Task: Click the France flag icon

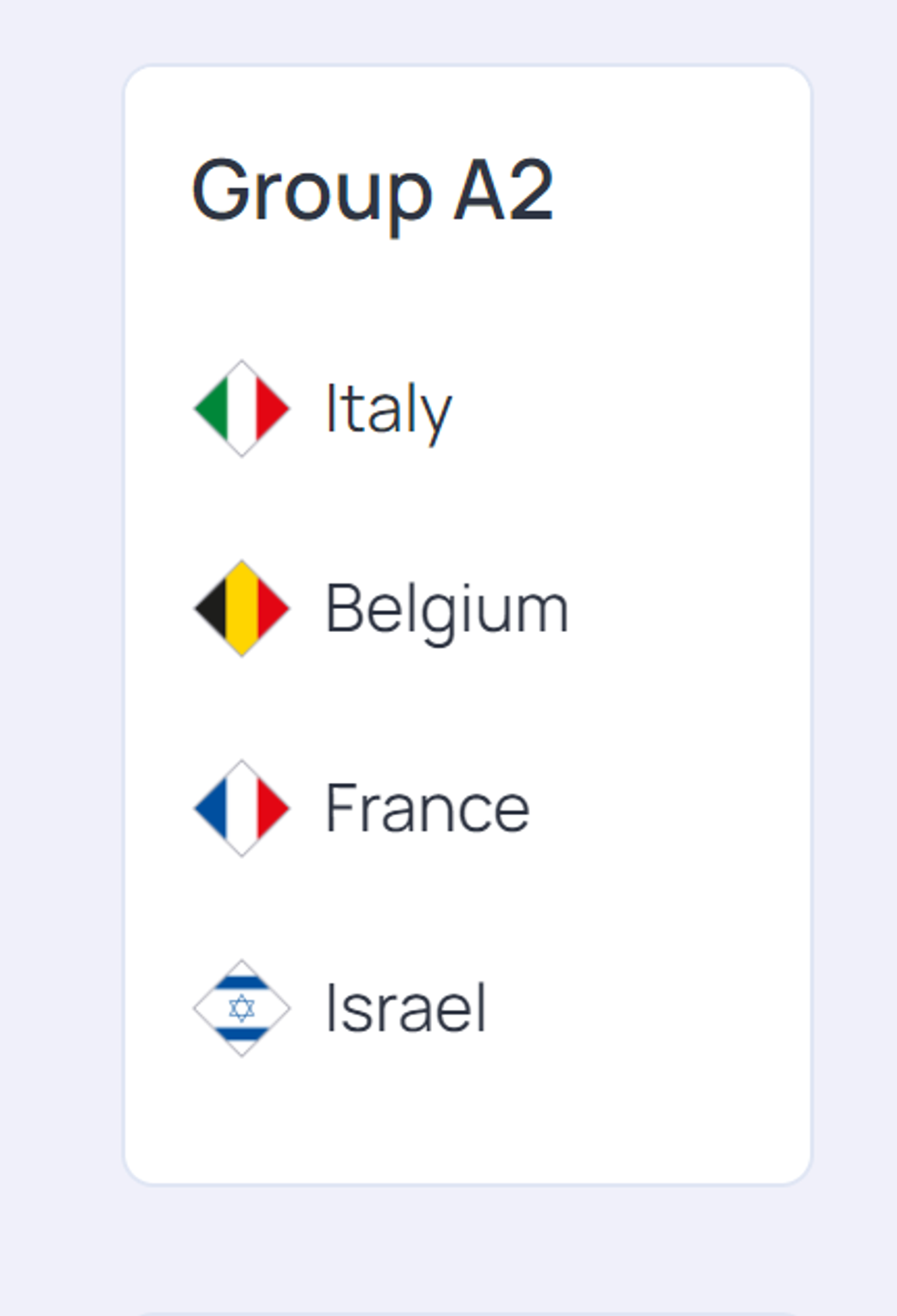Action: point(242,808)
